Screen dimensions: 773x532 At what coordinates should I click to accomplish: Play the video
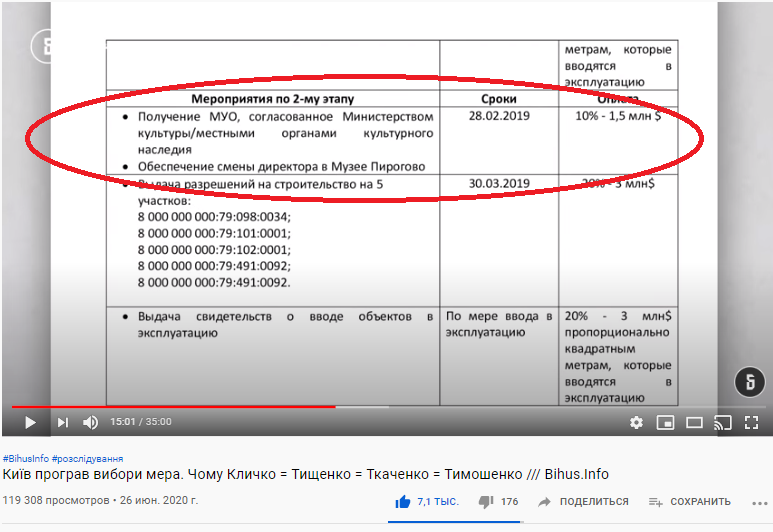(x=30, y=423)
